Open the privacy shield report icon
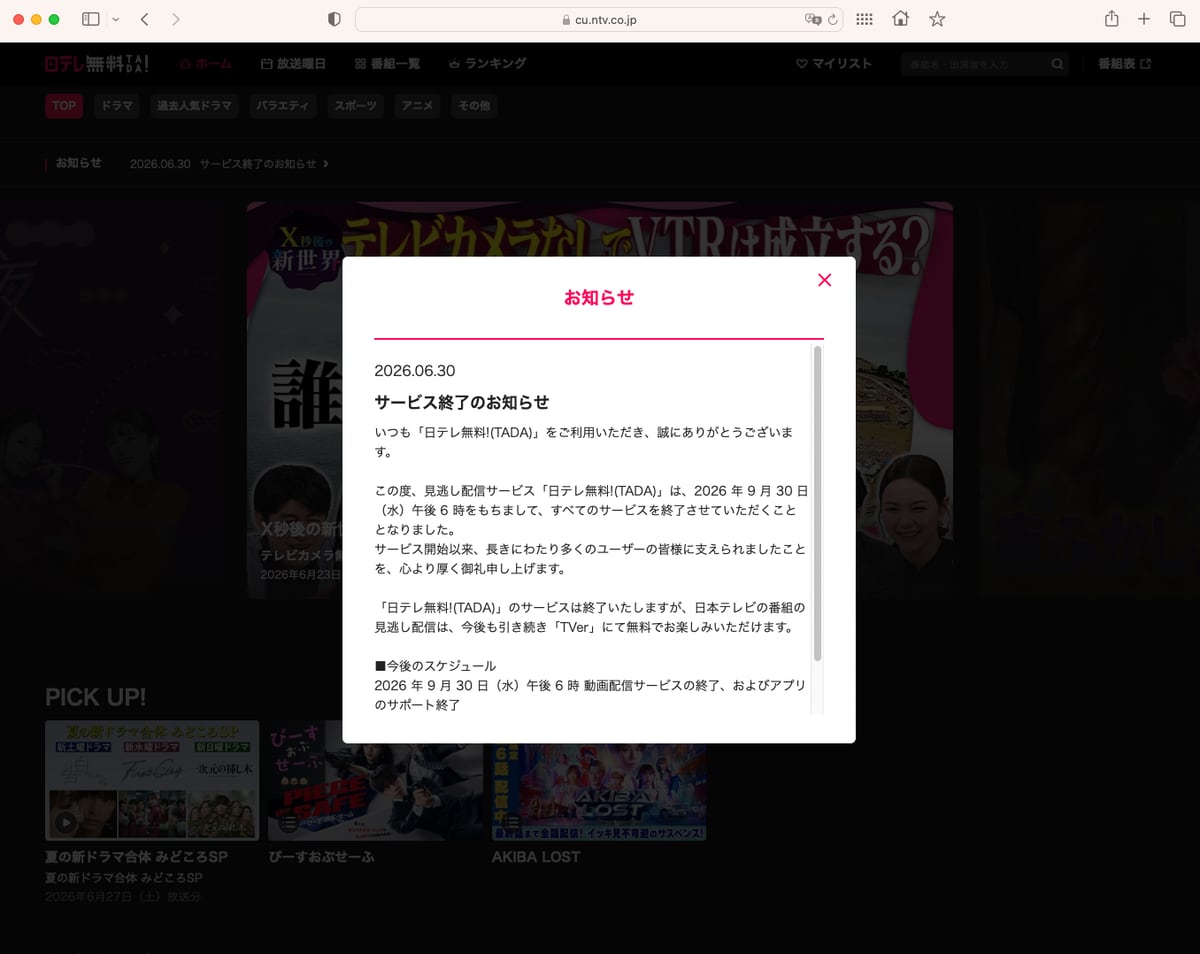1200x954 pixels. click(x=335, y=19)
